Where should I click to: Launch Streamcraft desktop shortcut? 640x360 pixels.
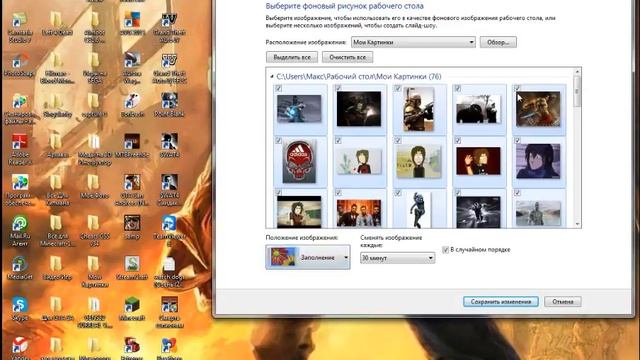(132, 268)
